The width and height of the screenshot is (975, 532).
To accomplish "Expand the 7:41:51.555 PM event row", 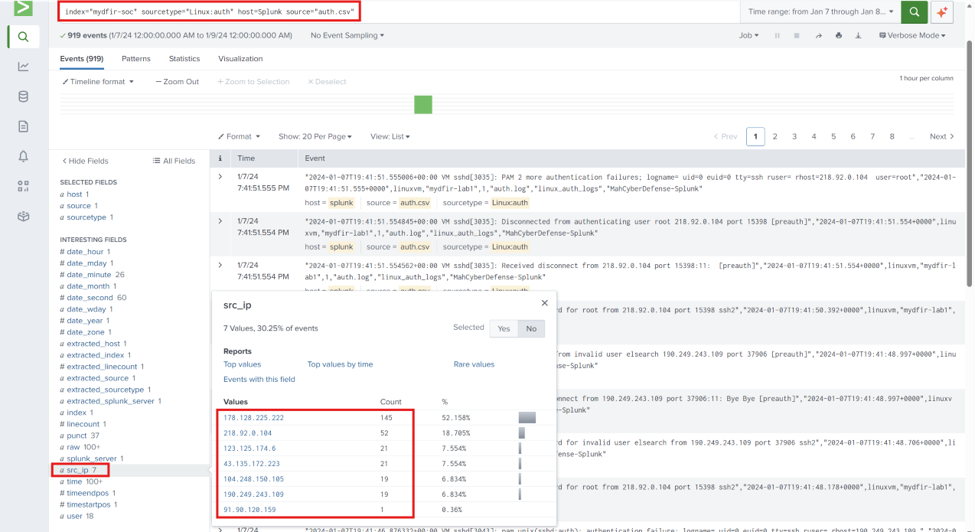I will point(220,177).
